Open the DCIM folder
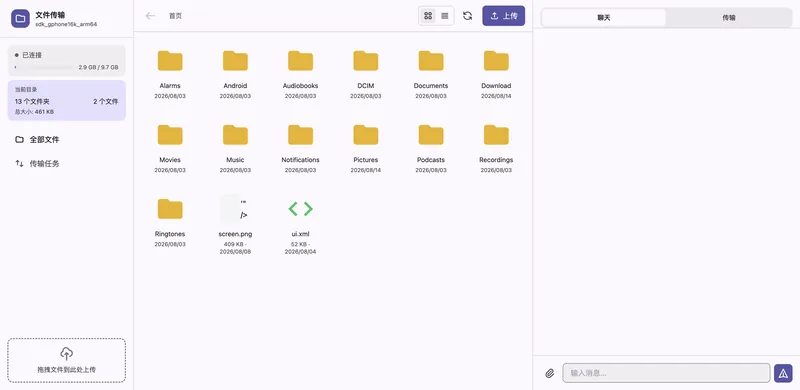This screenshot has width=800, height=390. [366, 61]
